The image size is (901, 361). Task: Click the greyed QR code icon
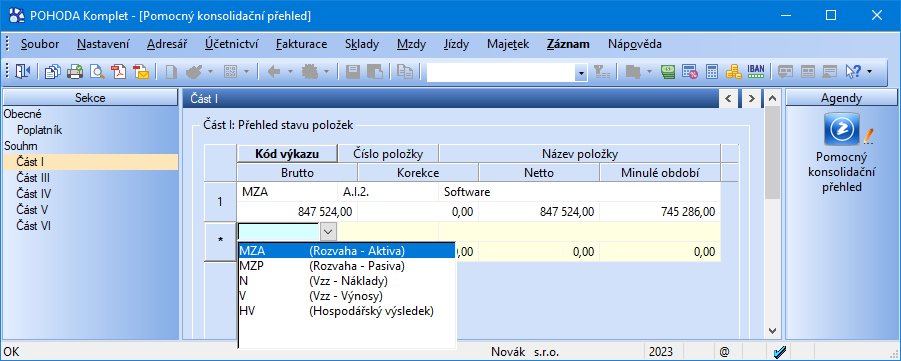tap(230, 71)
